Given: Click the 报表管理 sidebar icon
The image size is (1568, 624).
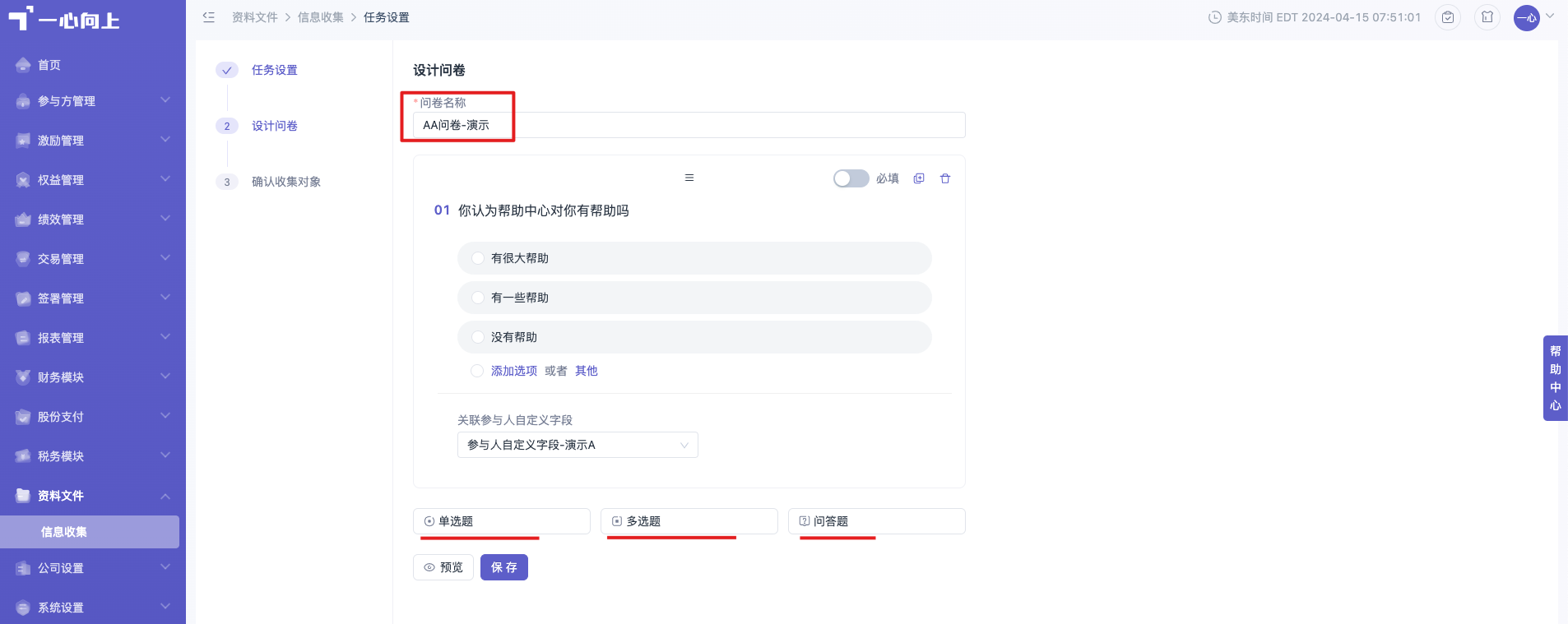Looking at the screenshot, I should coord(23,338).
